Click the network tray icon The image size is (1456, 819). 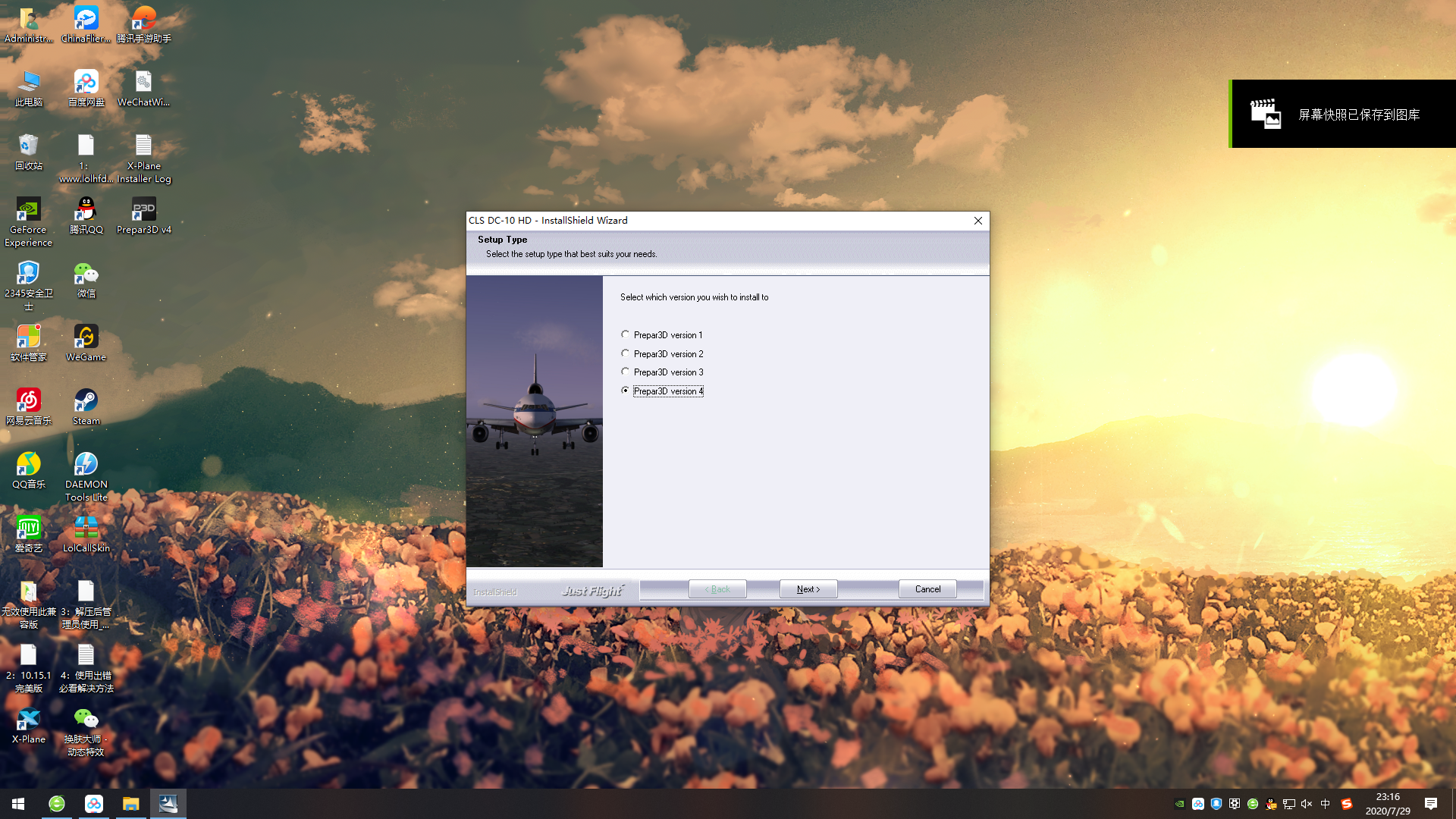pyautogui.click(x=1288, y=804)
